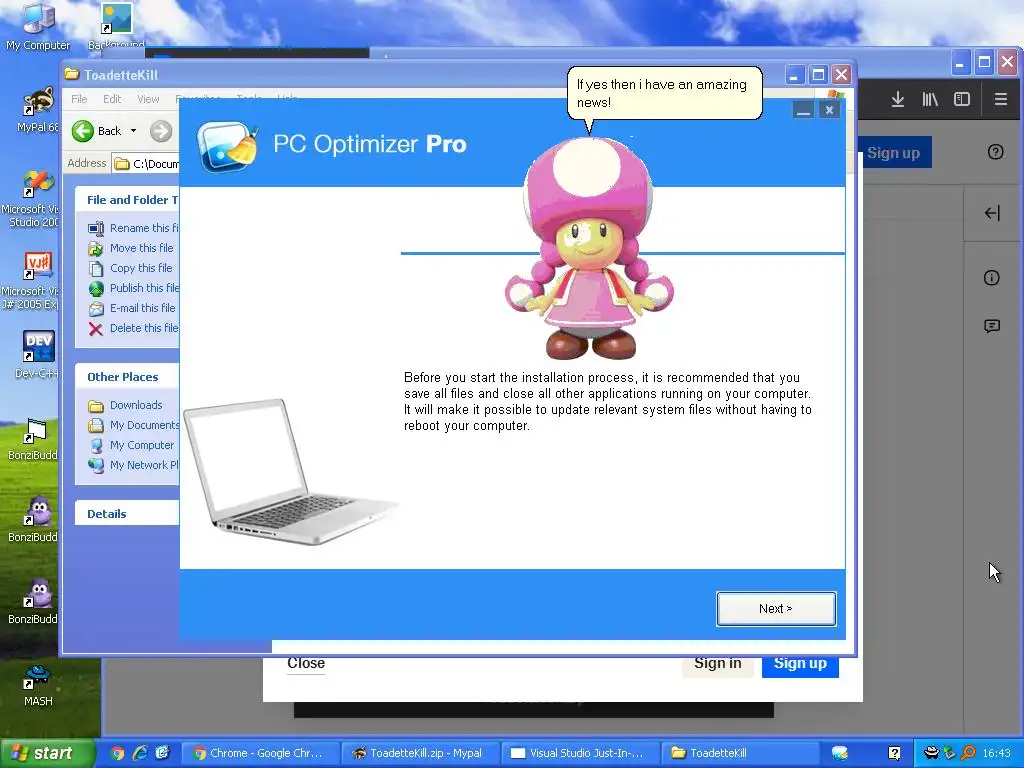Screen dimensions: 1024x768
Task: Switch to ToadetteKill folder taskbar button
Action: (x=741, y=754)
